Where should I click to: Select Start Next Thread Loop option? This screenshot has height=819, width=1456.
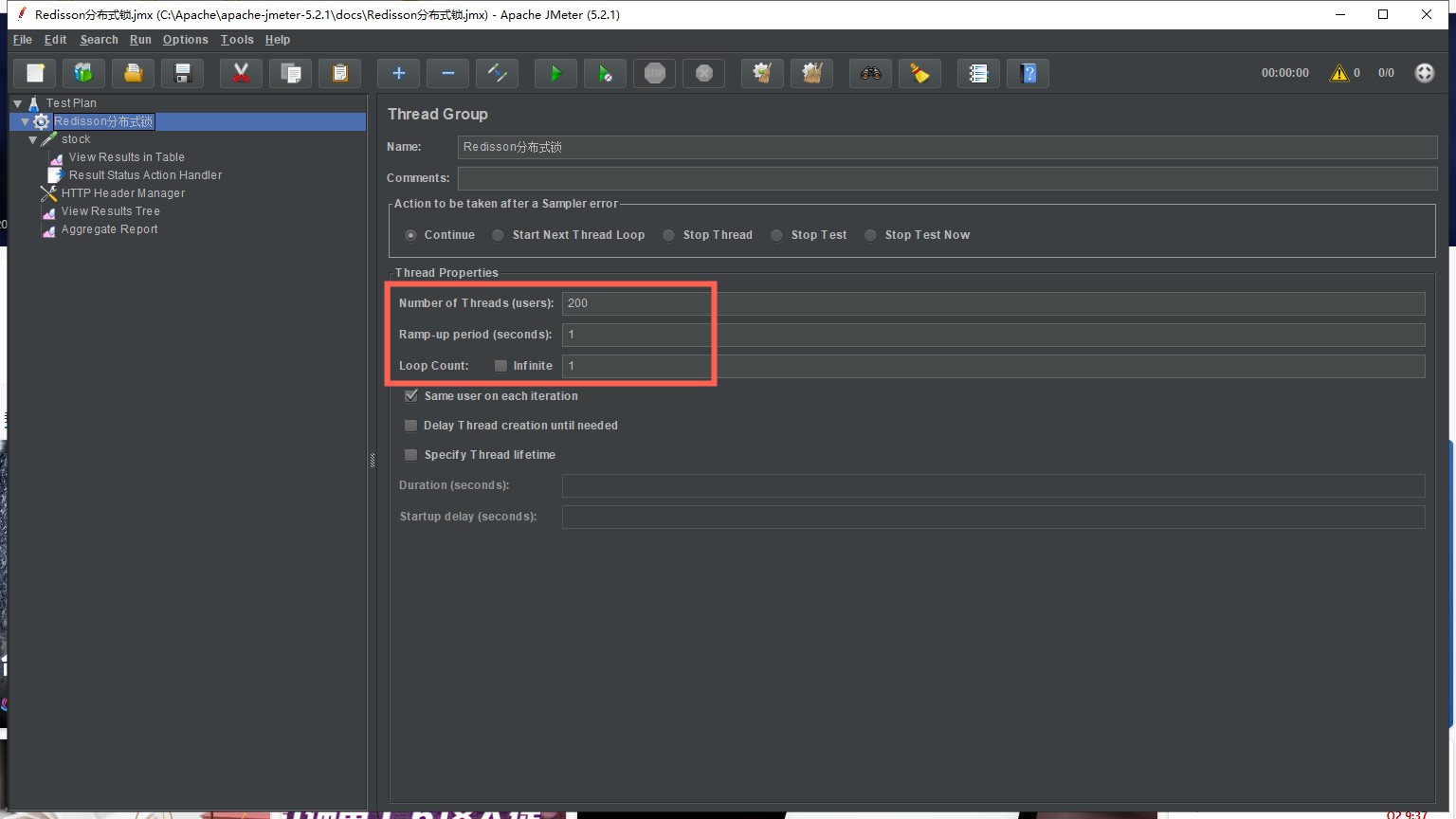[x=498, y=235]
